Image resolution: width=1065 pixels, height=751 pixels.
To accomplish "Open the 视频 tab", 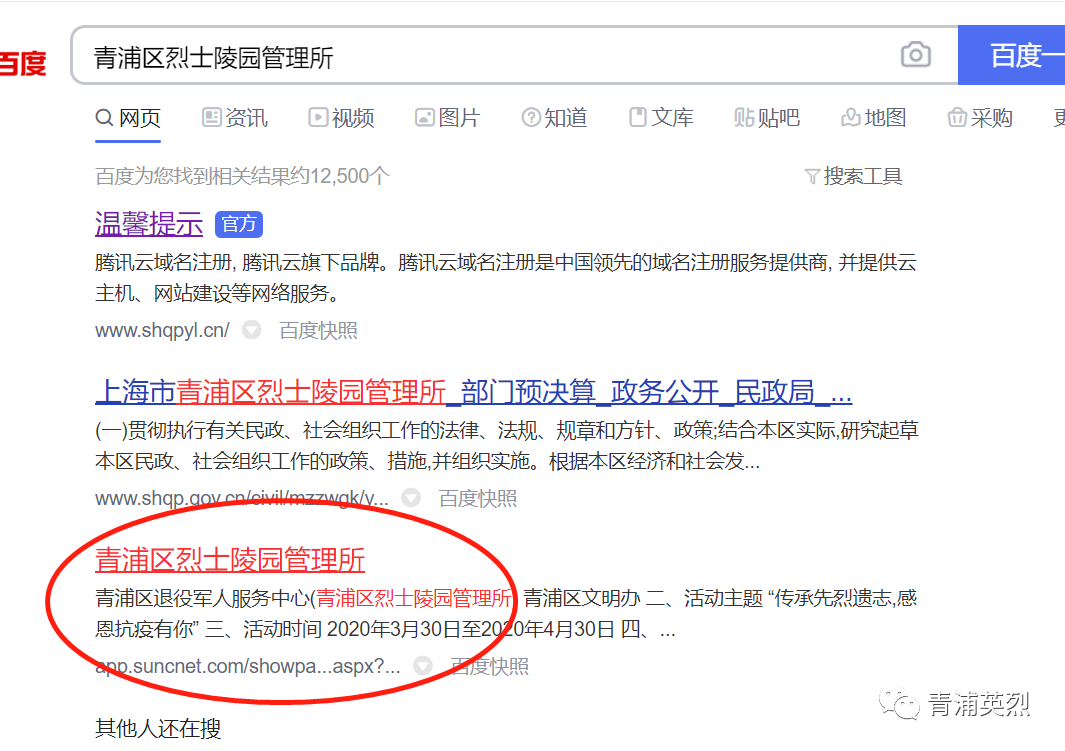I will 341,118.
